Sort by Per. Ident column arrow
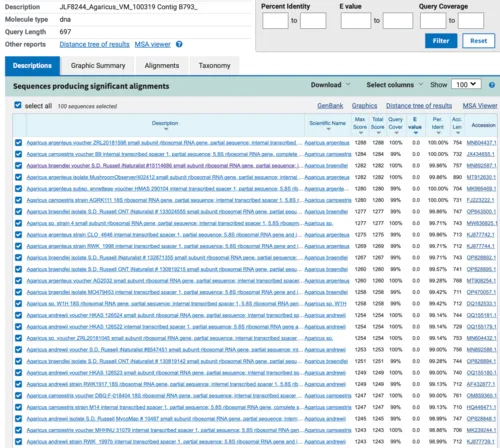This screenshot has width=500, height=448. (x=439, y=133)
